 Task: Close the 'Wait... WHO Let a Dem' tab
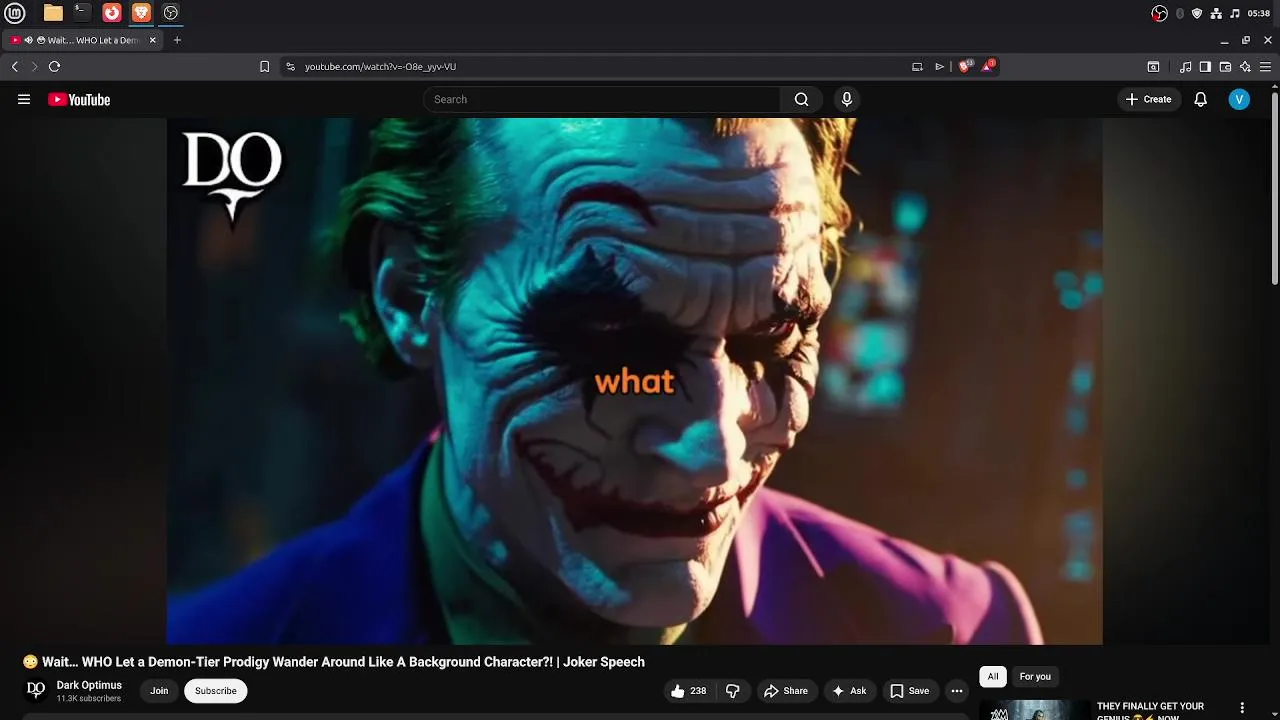153,40
